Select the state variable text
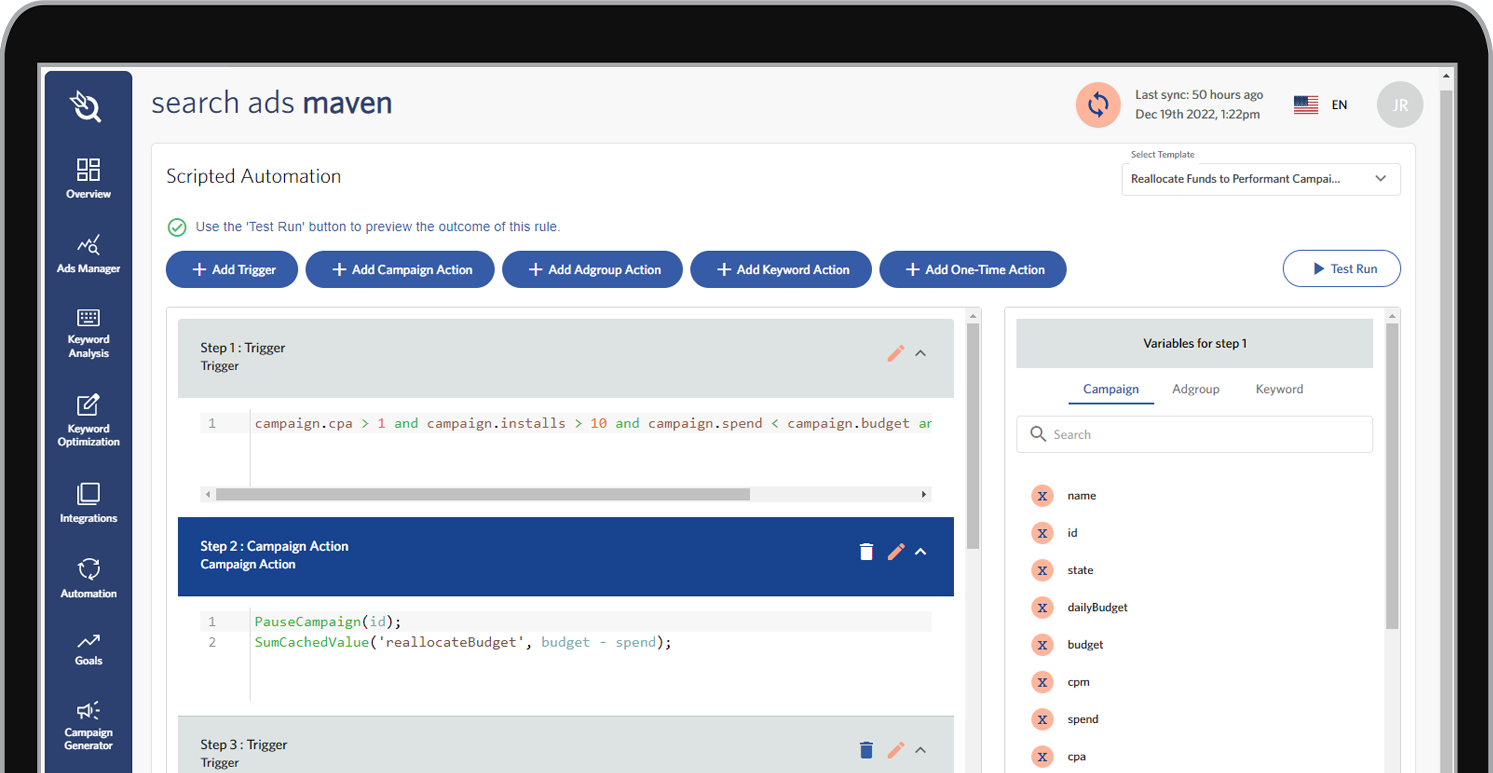Screen dimensions: 1493x773 click(x=1080, y=570)
